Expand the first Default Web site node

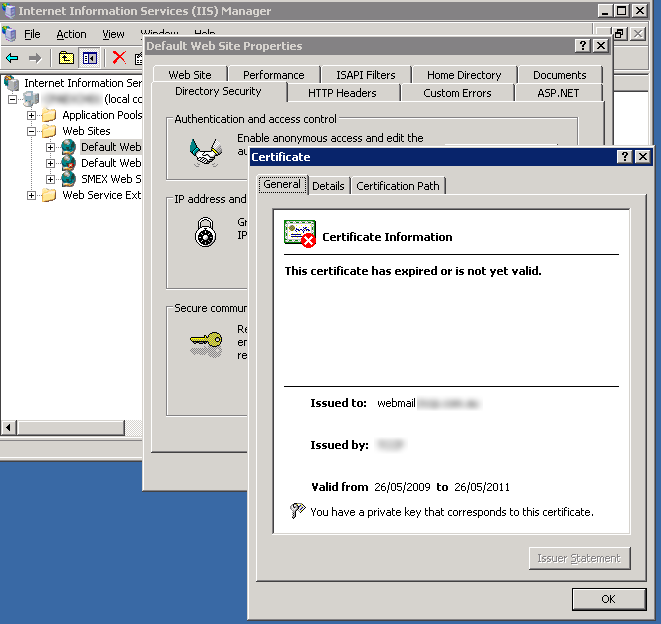(x=50, y=147)
